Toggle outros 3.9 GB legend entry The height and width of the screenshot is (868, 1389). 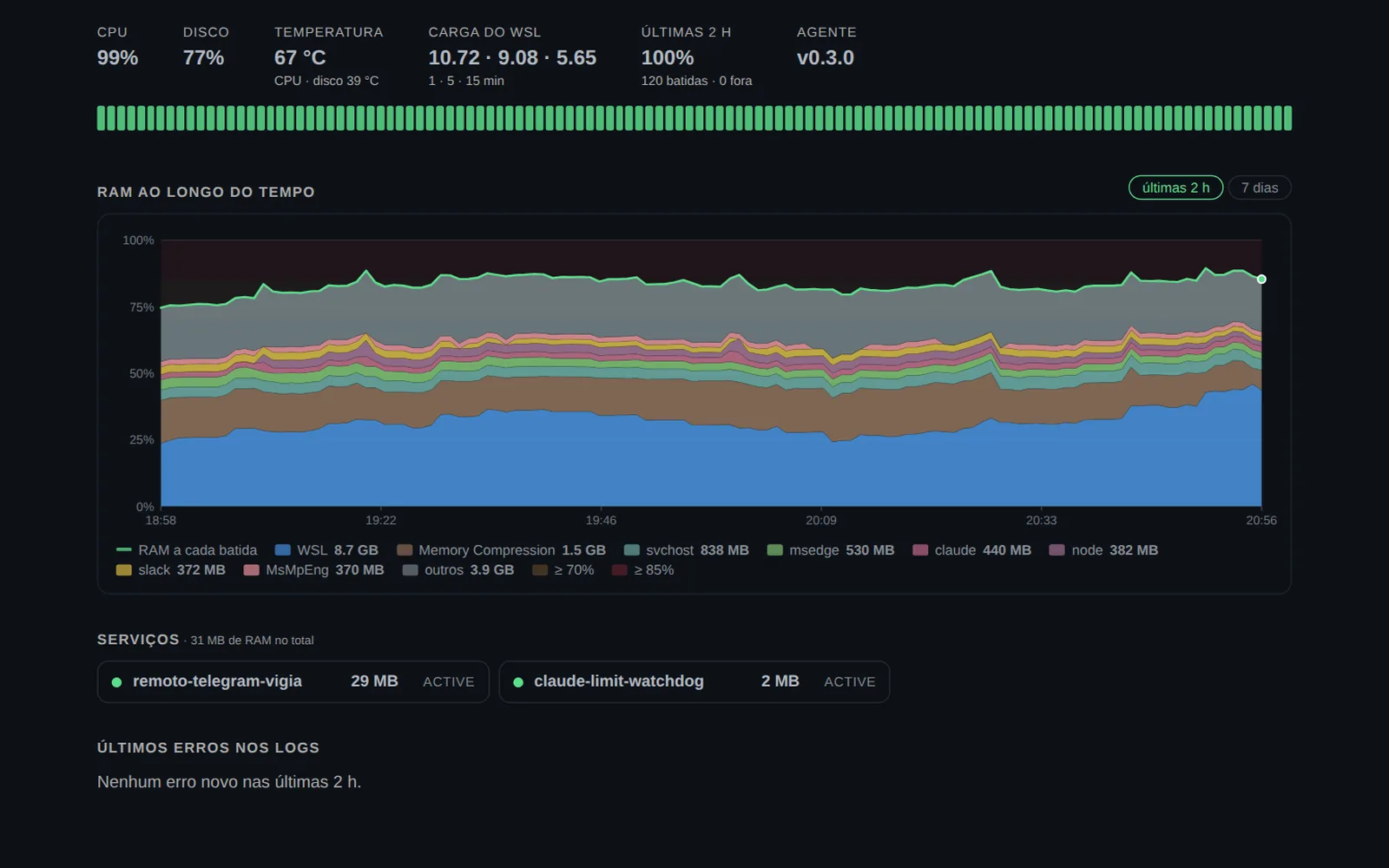[x=458, y=570]
